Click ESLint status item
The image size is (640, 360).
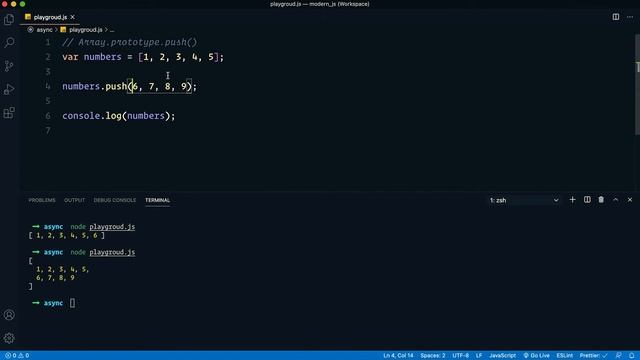coord(564,356)
